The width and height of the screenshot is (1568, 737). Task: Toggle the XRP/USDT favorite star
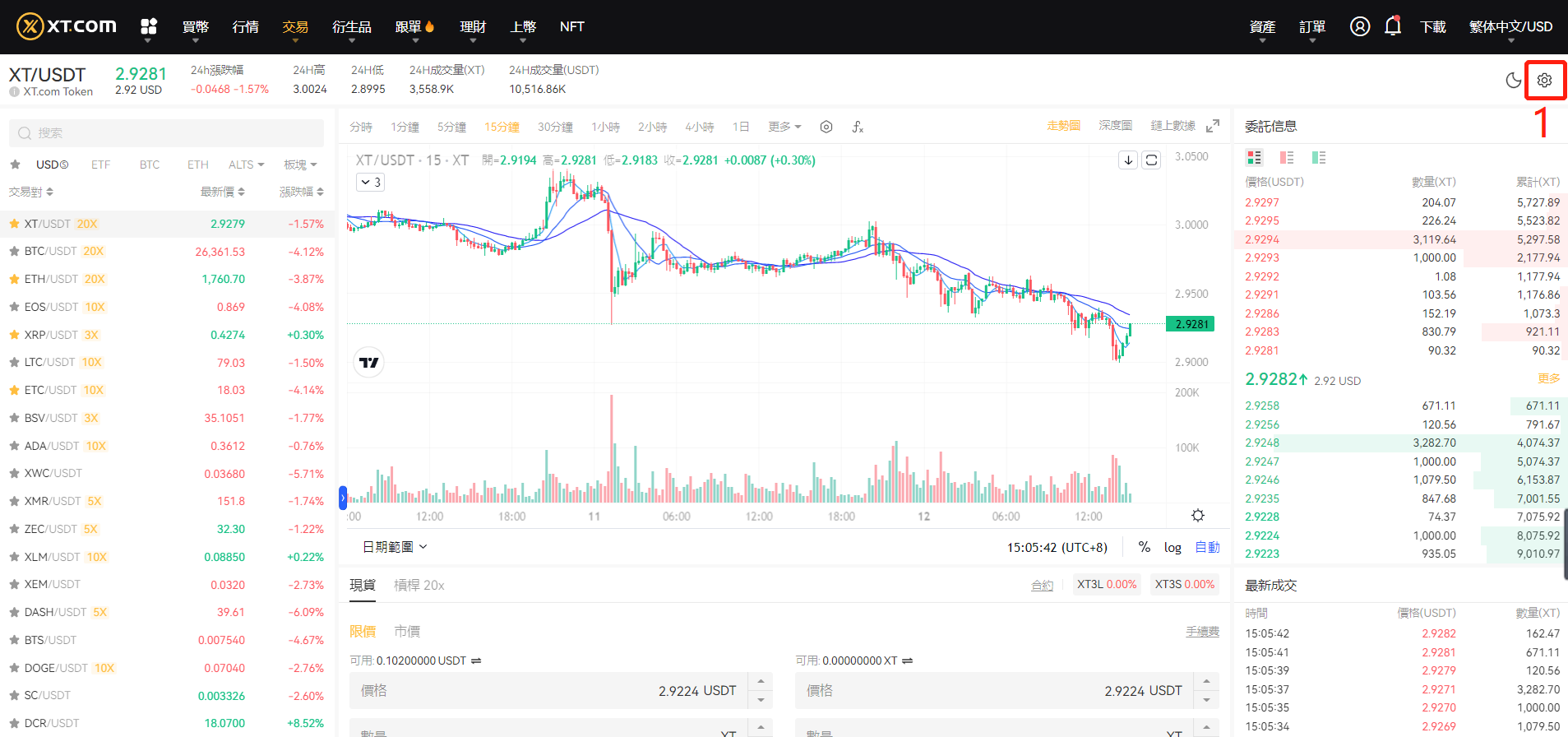[14, 335]
